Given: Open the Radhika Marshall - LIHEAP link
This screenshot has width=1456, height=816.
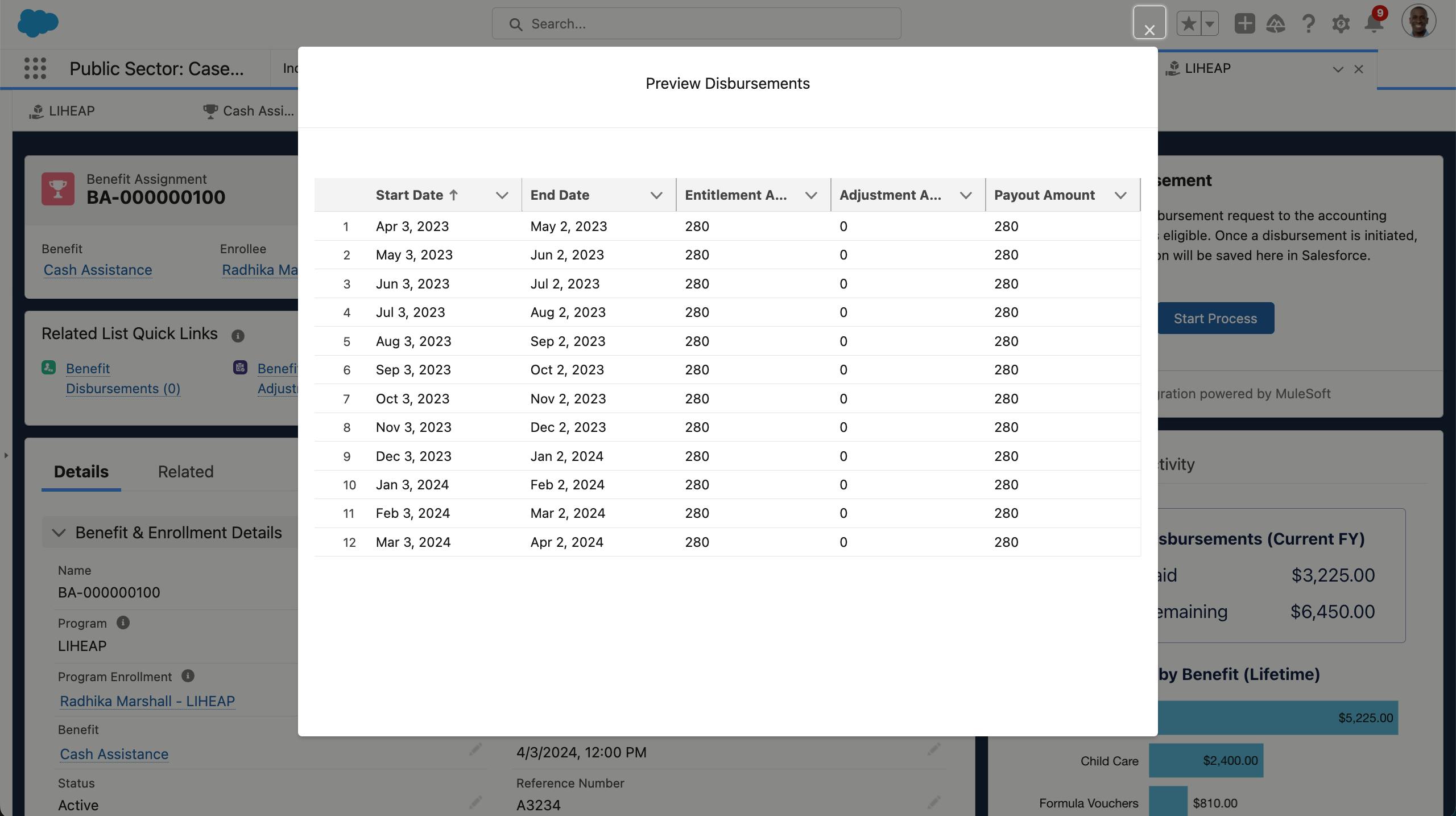Looking at the screenshot, I should [x=147, y=701].
